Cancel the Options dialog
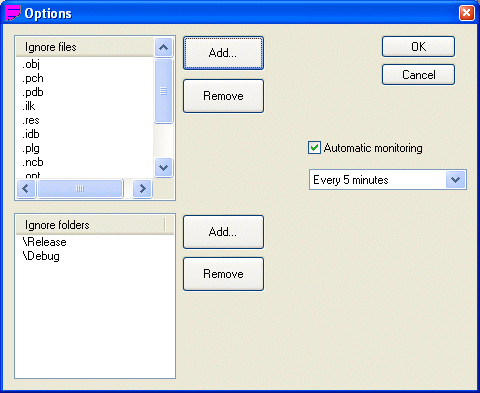Viewport: 480px width, 393px height. [418, 75]
